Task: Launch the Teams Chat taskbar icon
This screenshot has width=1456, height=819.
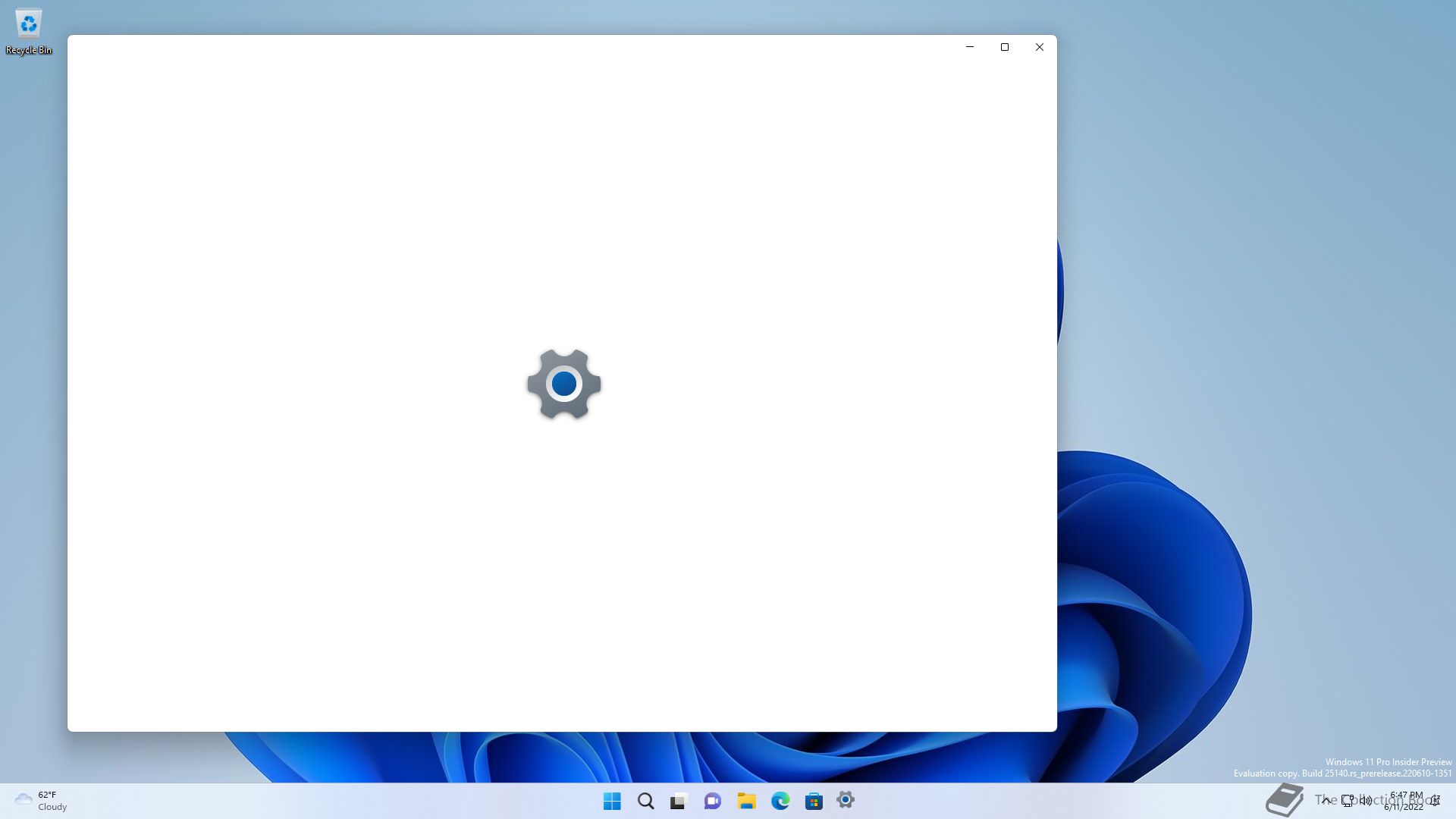Action: tap(712, 801)
